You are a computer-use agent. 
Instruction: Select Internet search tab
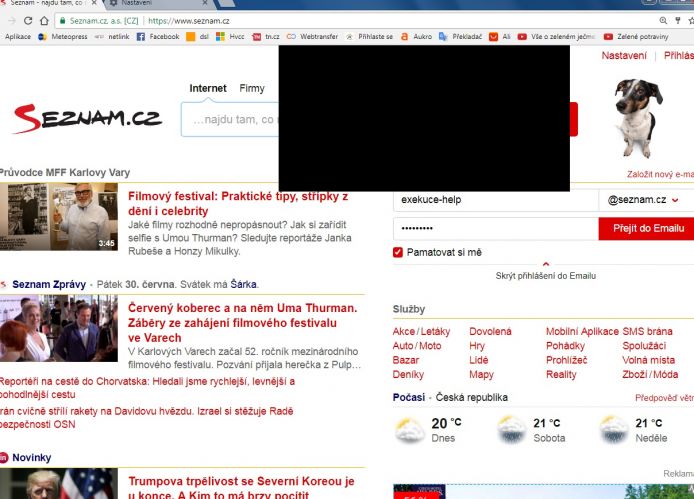(208, 88)
